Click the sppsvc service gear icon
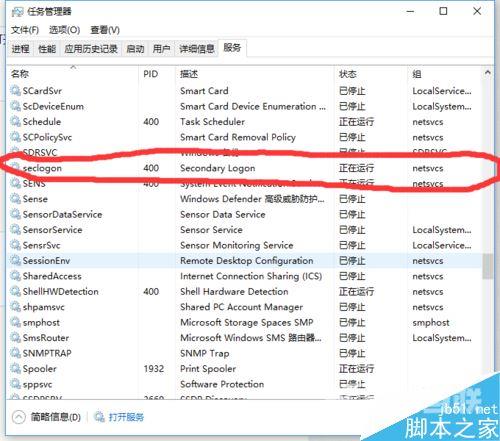The image size is (500, 441). coord(15,384)
